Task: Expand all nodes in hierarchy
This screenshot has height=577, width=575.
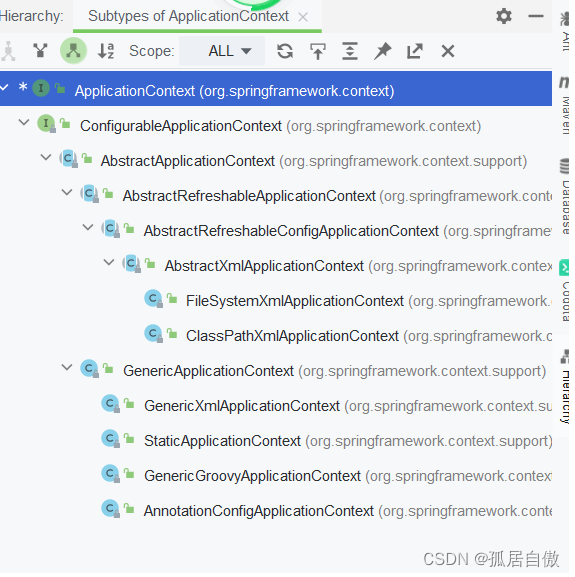Action: coord(350,51)
